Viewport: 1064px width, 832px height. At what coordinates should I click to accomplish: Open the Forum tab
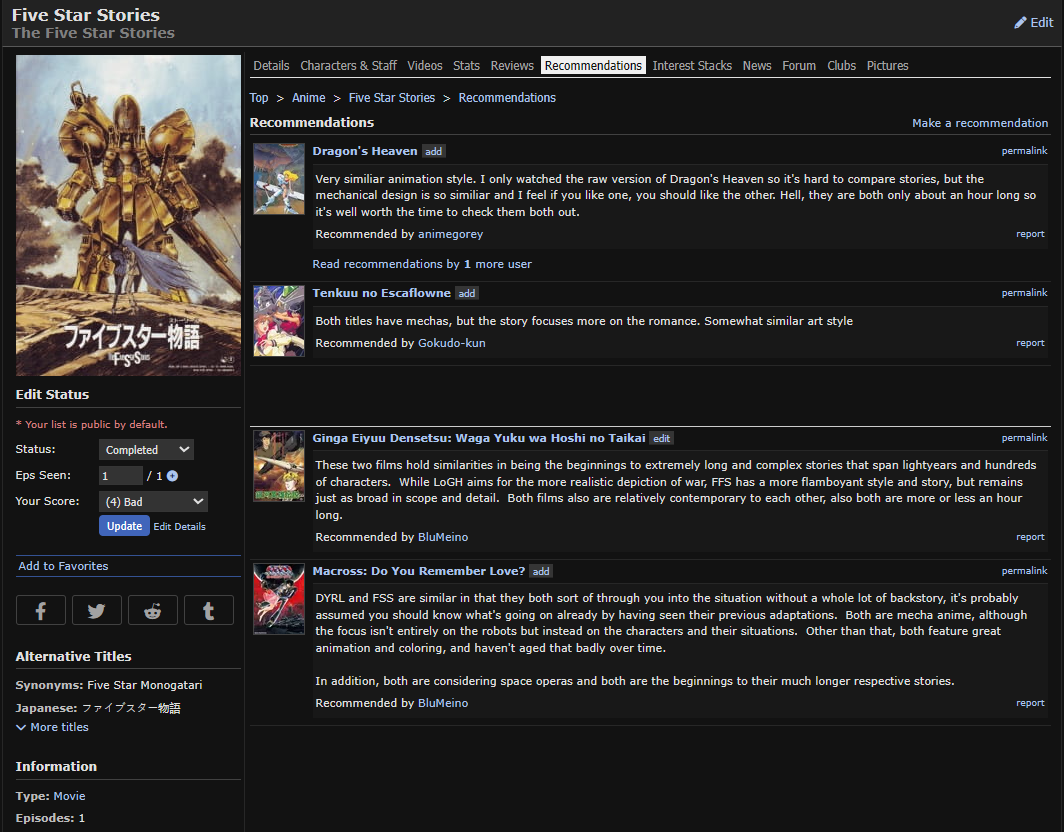pos(799,66)
